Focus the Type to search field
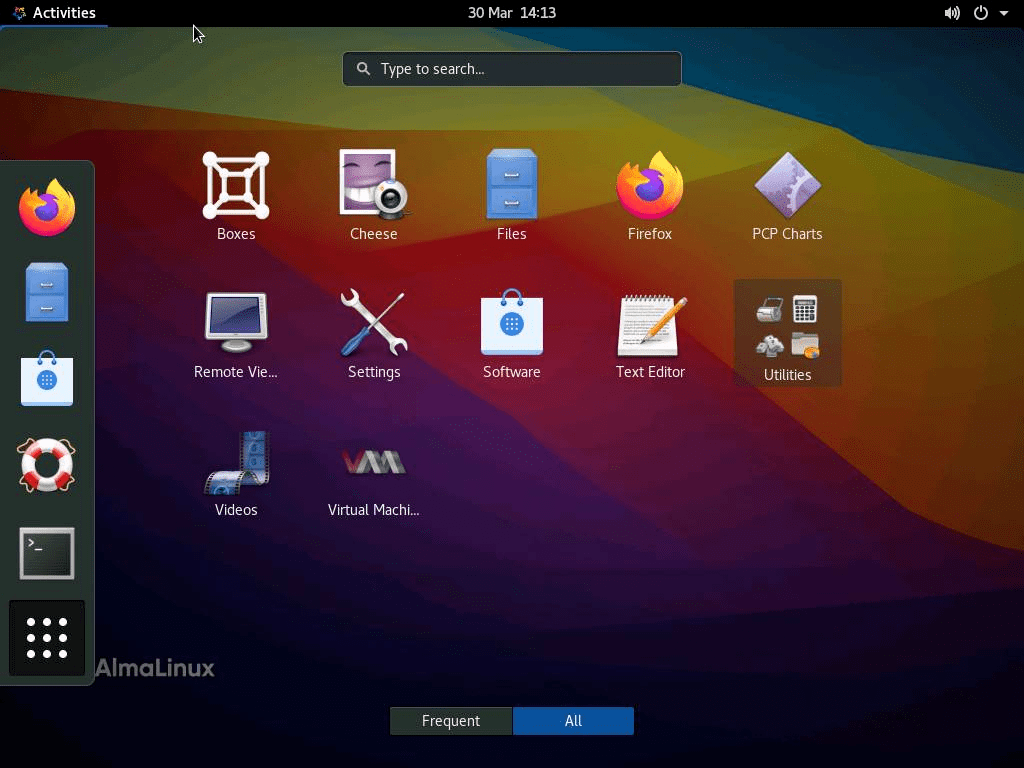Screen dimensions: 1024x768 click(x=512, y=69)
